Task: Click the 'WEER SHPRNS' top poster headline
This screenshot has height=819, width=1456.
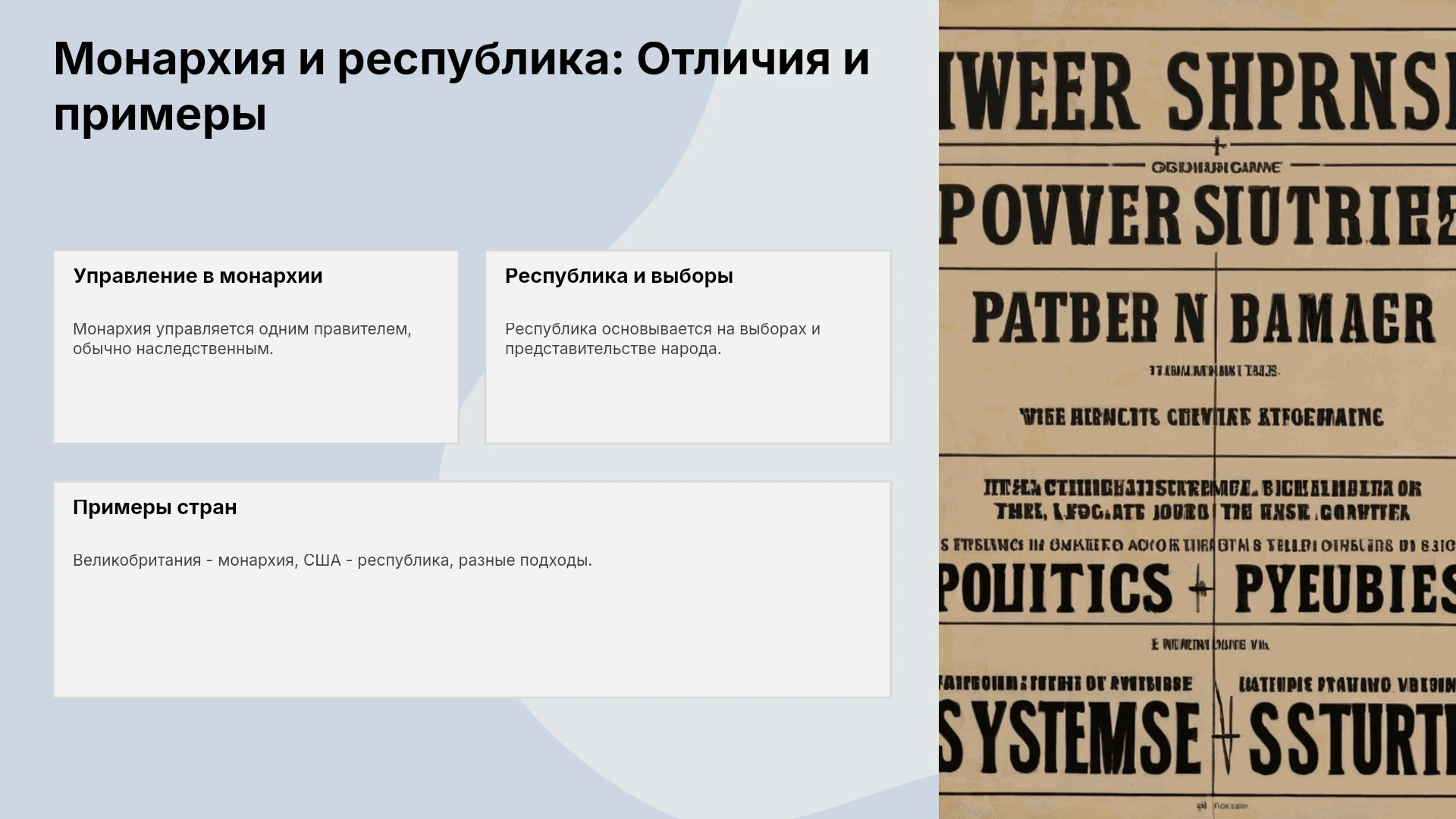Action: click(1197, 93)
